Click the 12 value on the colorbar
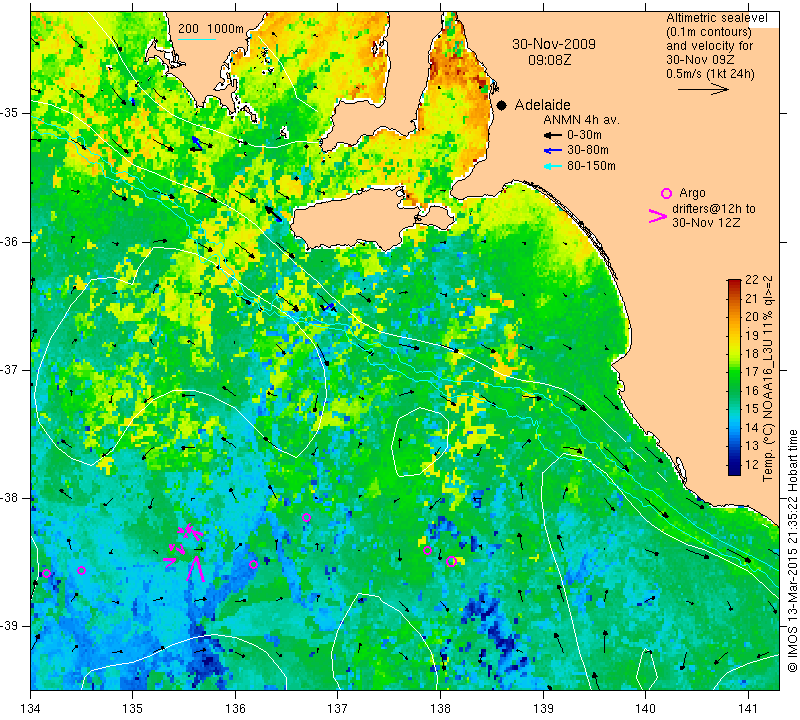This screenshot has height=720, width=800. point(752,464)
